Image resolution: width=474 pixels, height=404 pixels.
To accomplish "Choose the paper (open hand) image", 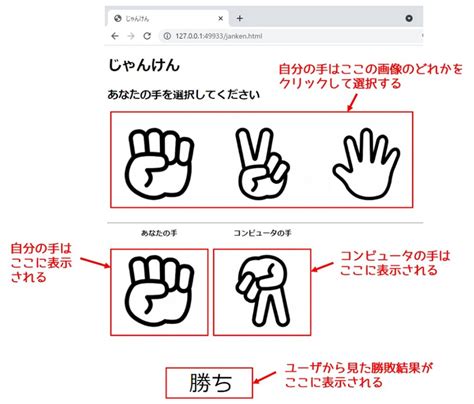I will point(366,164).
